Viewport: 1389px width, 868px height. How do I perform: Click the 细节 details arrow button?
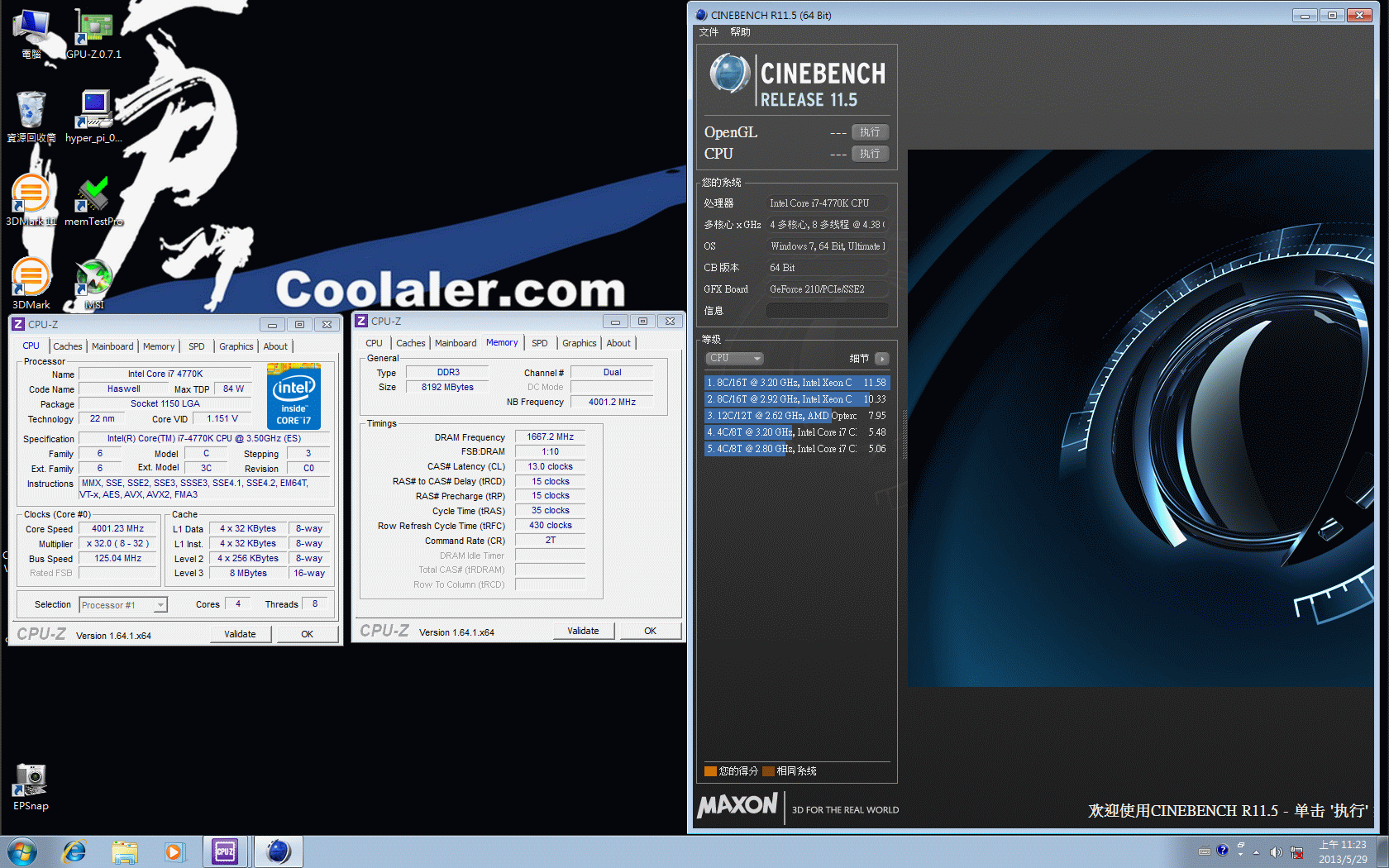coord(881,359)
